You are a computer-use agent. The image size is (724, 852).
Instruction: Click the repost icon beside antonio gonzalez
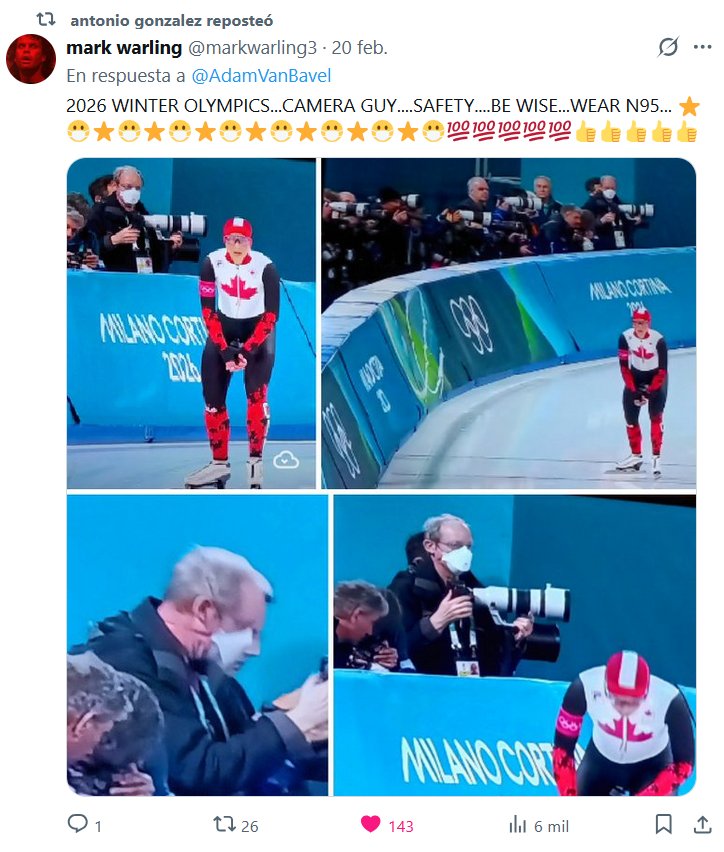tap(46, 20)
